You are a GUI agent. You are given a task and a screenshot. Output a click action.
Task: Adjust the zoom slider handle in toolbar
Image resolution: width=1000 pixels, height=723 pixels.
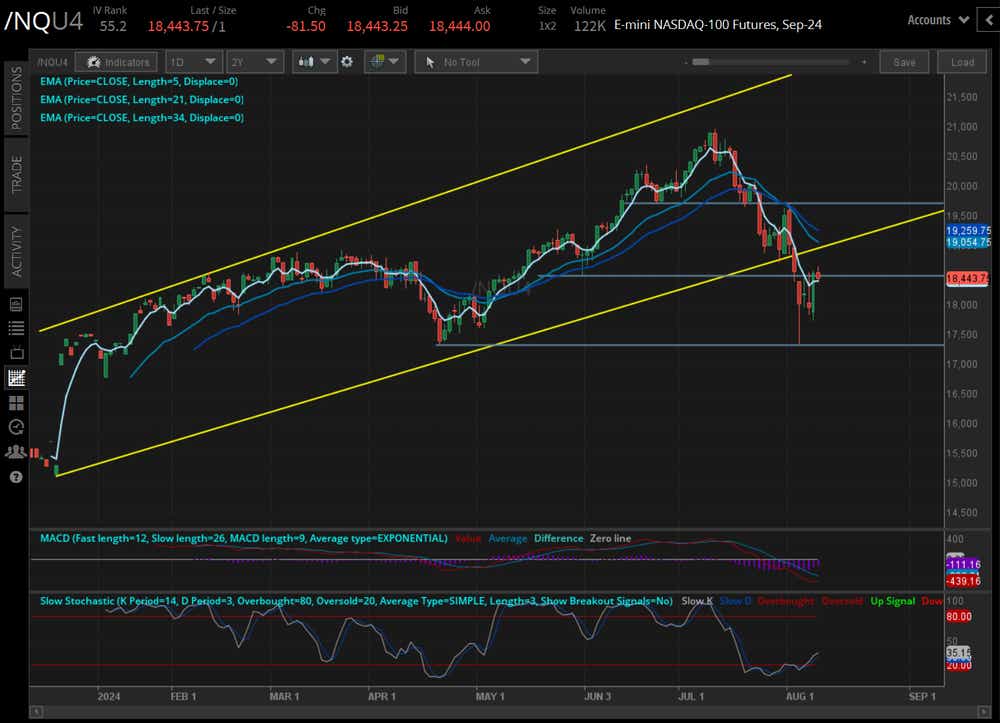701,62
